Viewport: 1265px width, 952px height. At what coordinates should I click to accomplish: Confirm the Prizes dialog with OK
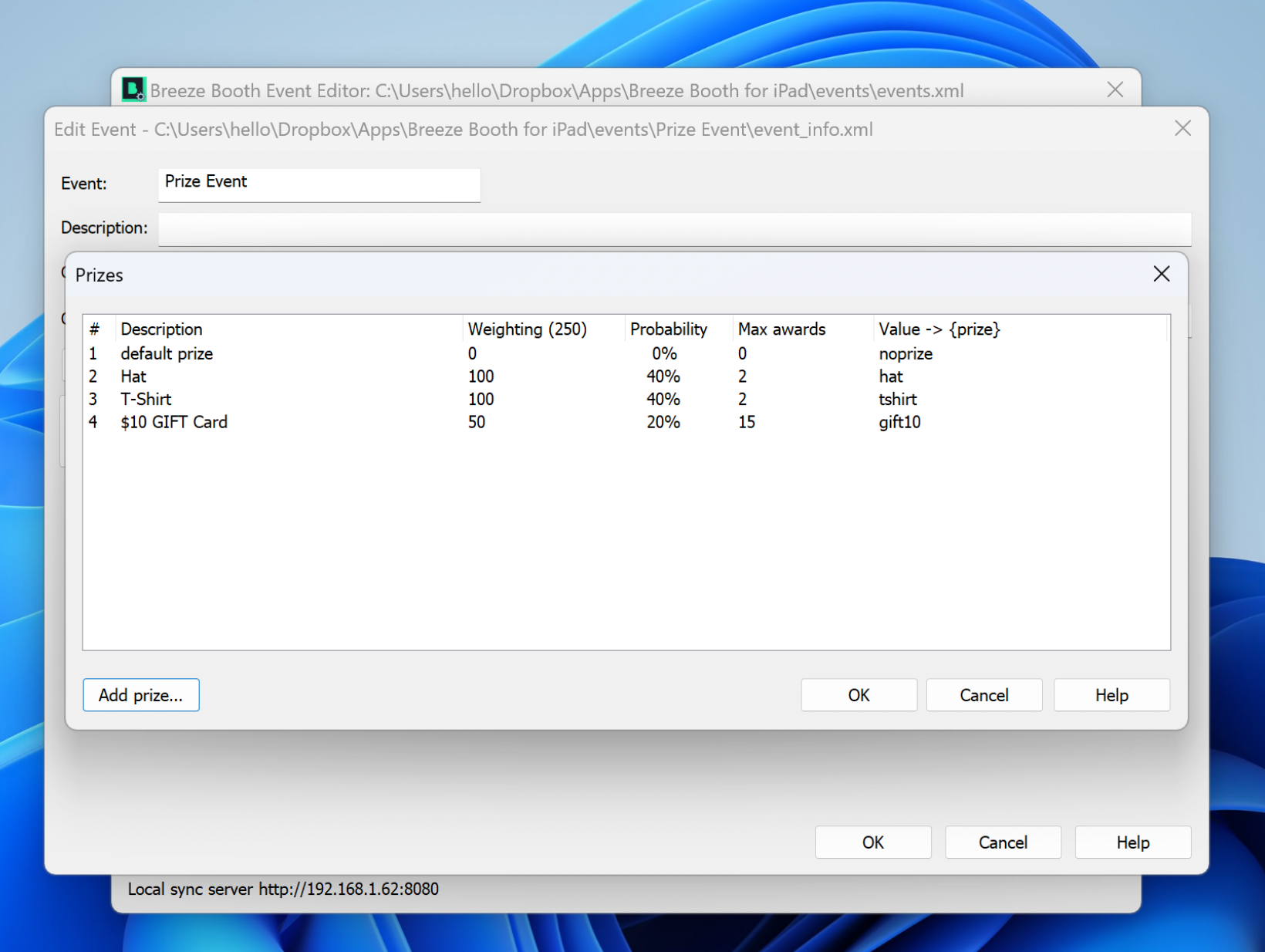[x=859, y=695]
